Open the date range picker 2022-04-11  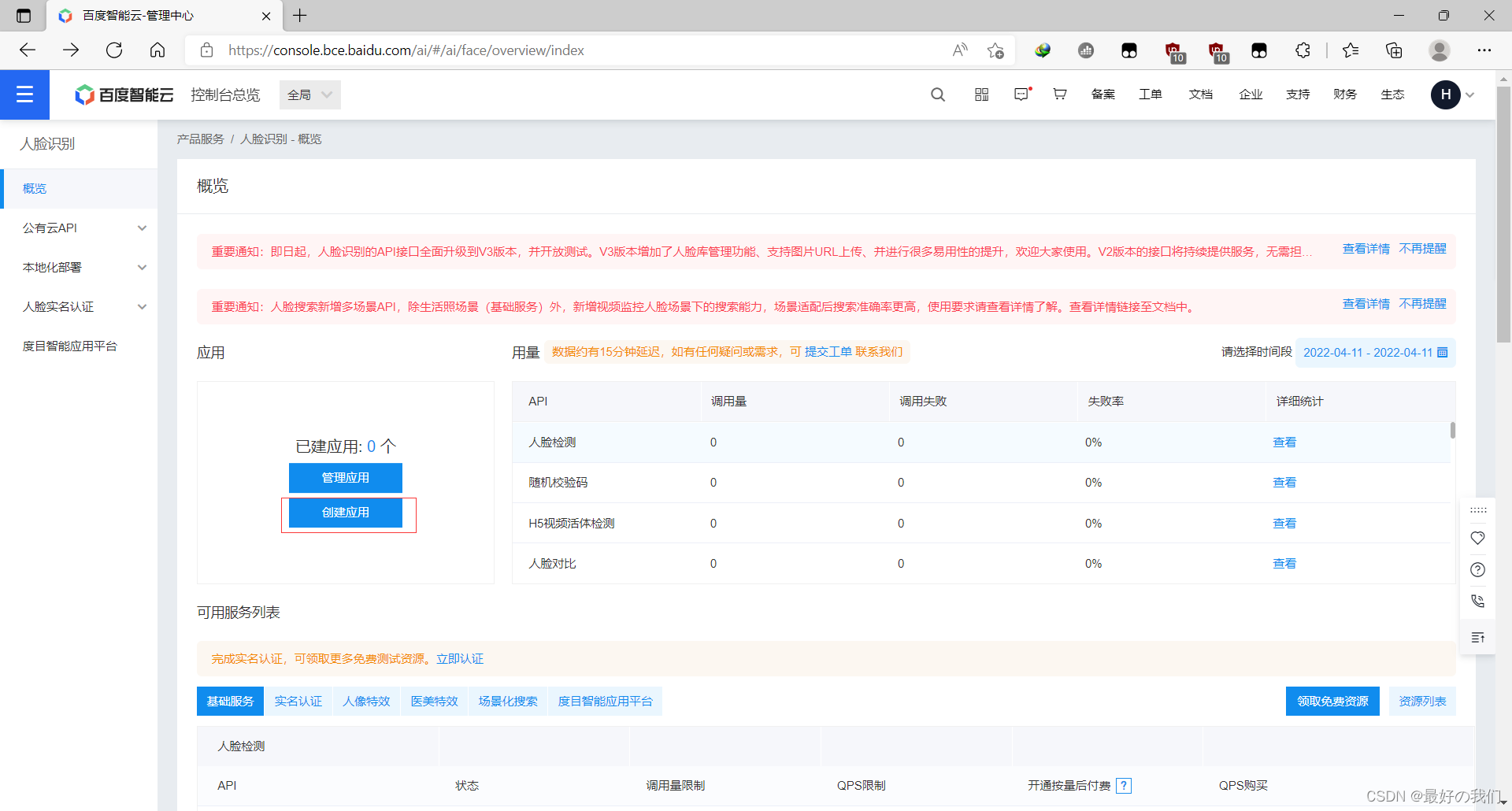point(1375,353)
